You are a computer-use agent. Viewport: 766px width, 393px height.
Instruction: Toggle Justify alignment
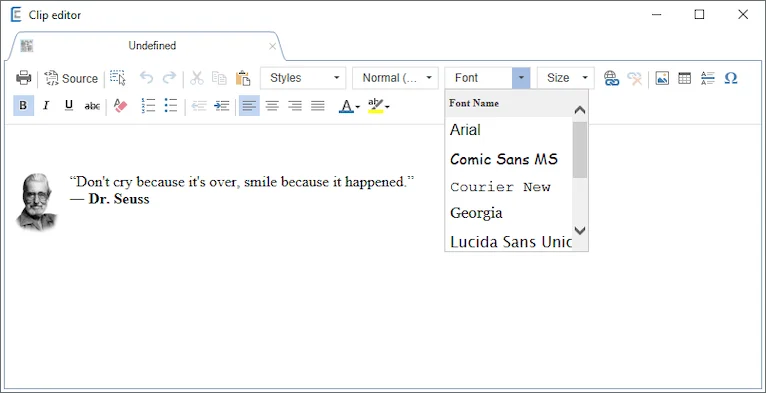click(x=318, y=106)
